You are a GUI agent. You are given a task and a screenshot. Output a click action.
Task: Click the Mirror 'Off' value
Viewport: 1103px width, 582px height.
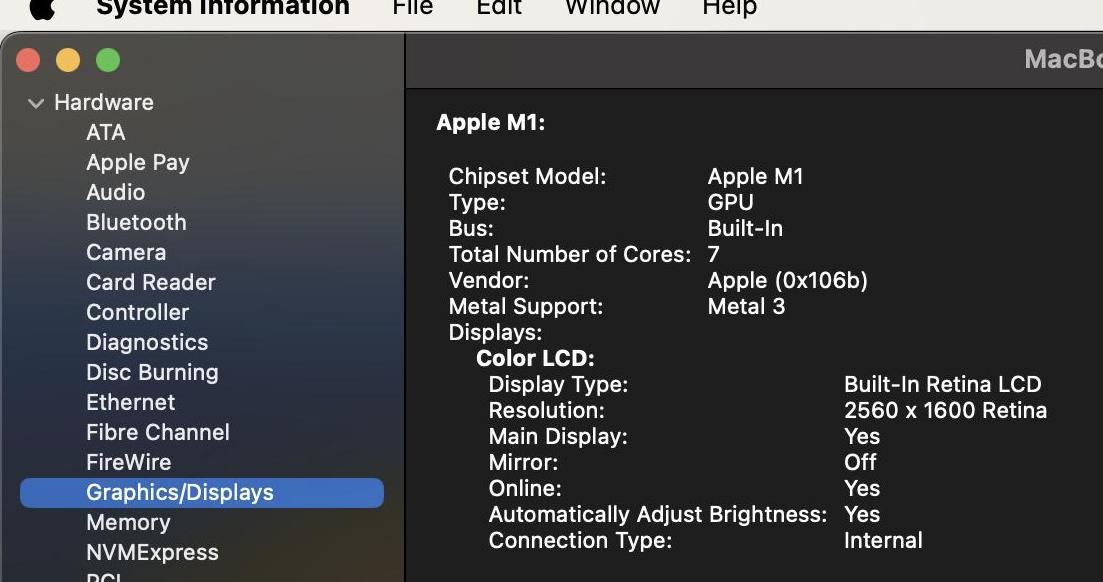(x=860, y=462)
